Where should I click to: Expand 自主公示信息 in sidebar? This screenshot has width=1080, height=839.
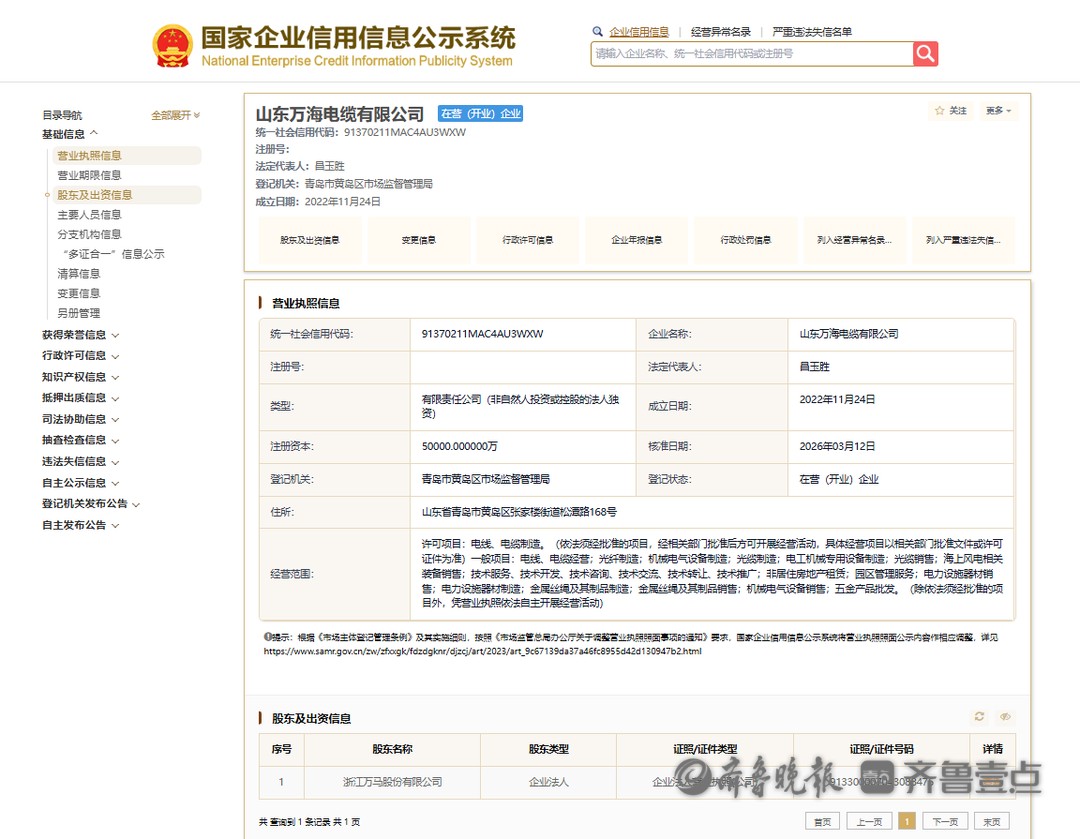(x=81, y=483)
